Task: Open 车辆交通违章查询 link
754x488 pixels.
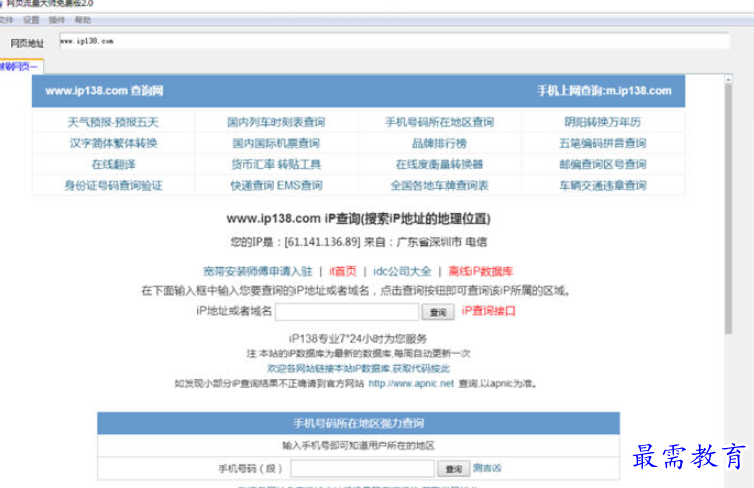Action: point(603,186)
